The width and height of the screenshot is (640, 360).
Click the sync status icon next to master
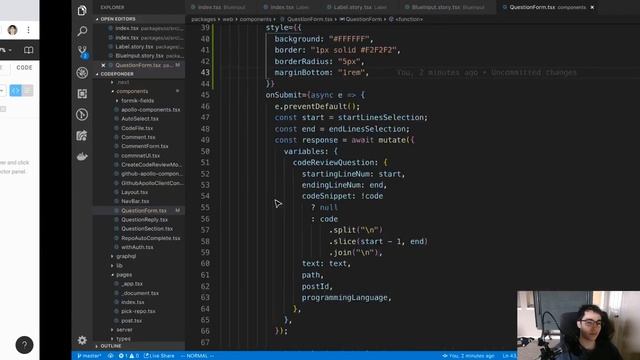111,356
